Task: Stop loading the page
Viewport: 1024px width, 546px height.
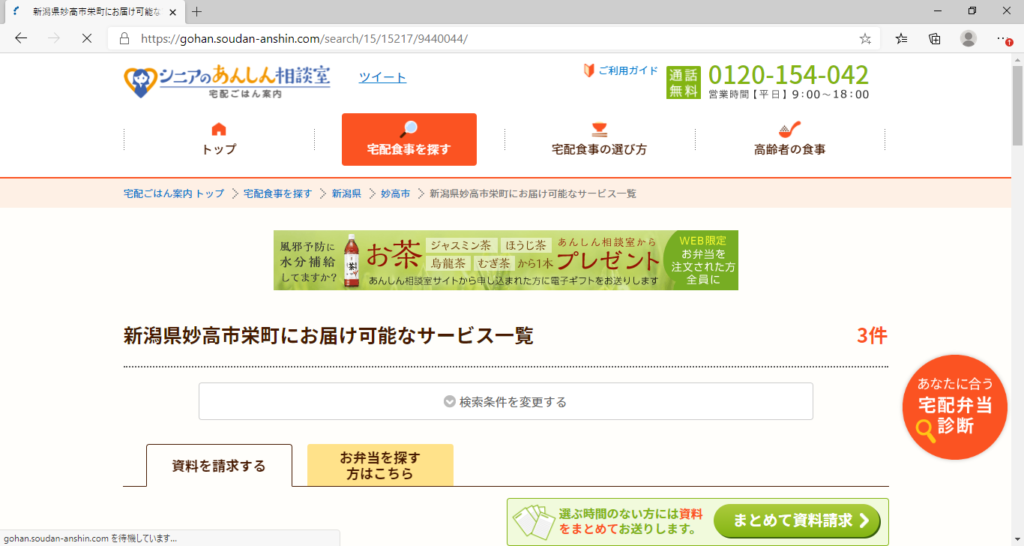Action: coord(86,39)
